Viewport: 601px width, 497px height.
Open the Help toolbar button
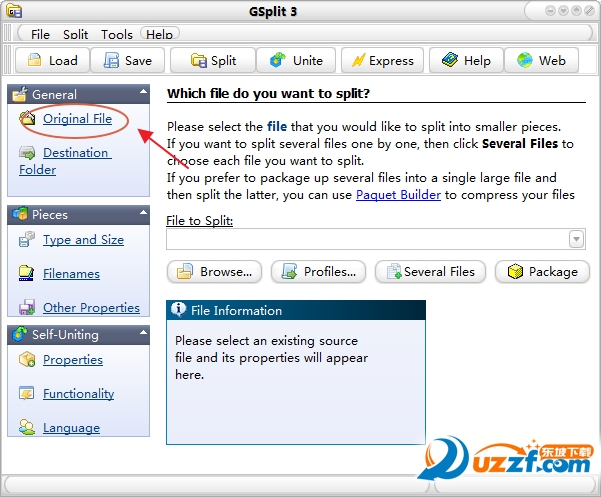point(466,60)
